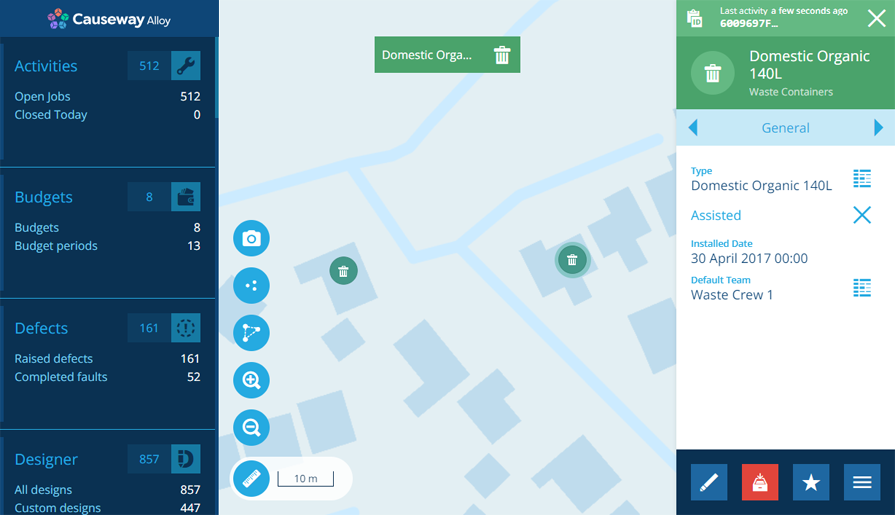
Task: Click the asset ID clipboard icon
Action: (x=695, y=18)
